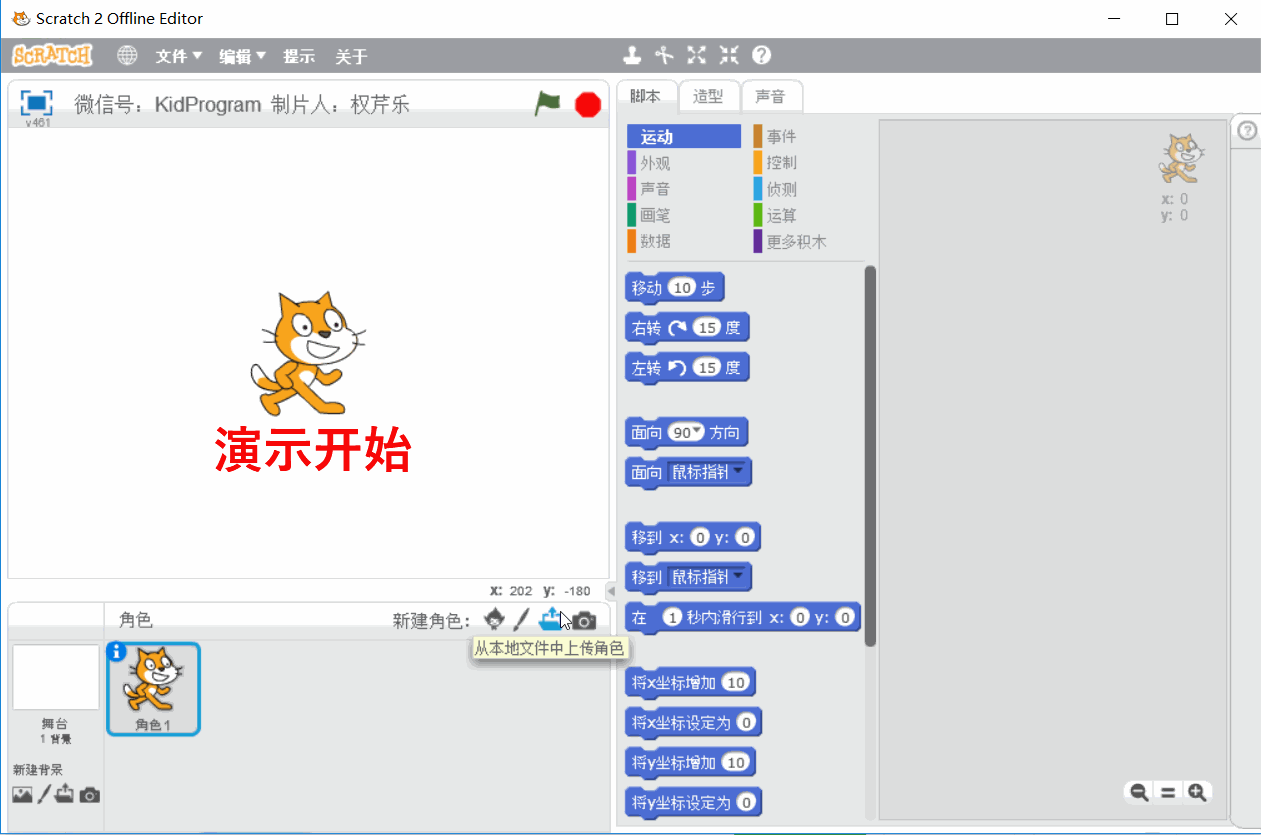Click value in 将x坐标增加 block
Screen dimensions: 1261x835
click(735, 683)
